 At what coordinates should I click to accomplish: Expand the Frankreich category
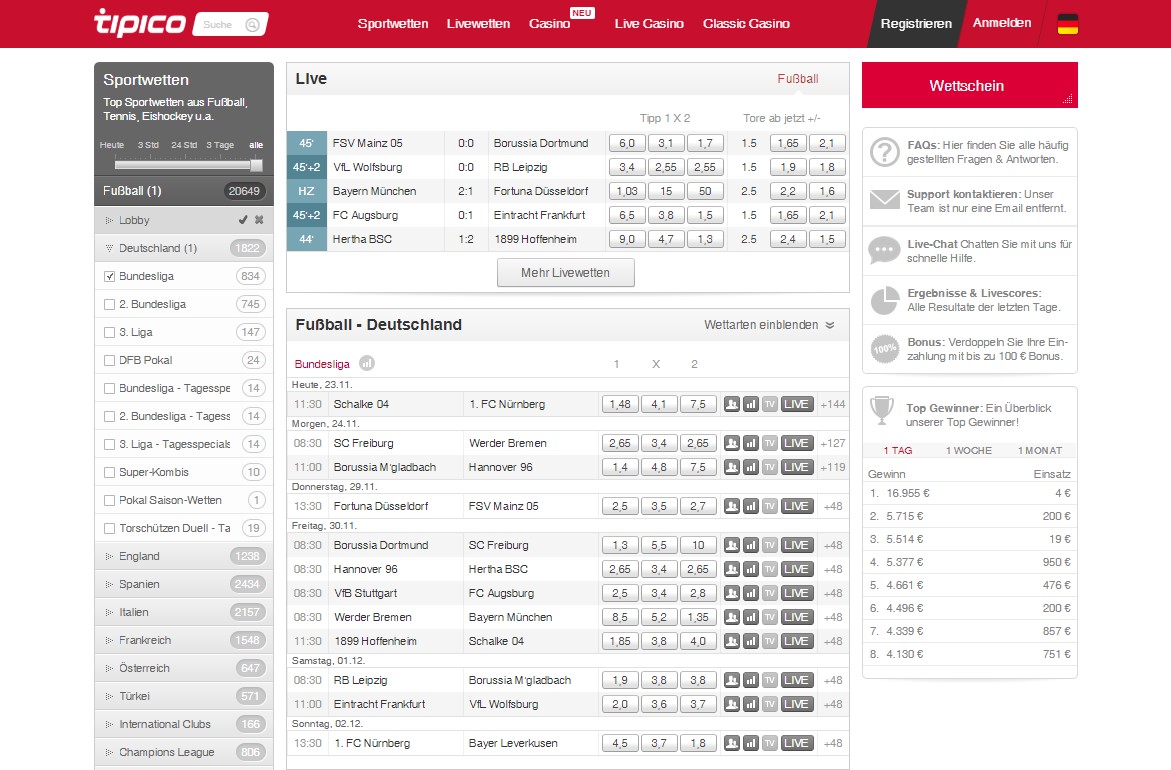pos(184,640)
